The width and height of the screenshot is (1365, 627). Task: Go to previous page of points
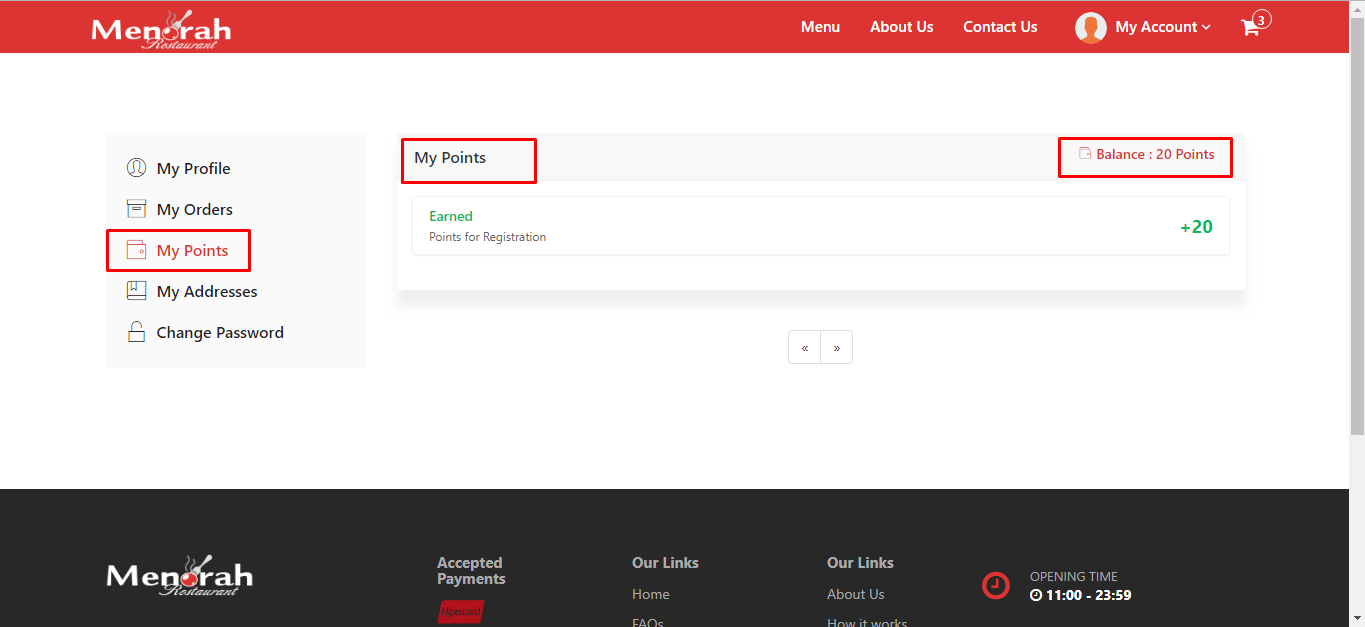pos(804,348)
